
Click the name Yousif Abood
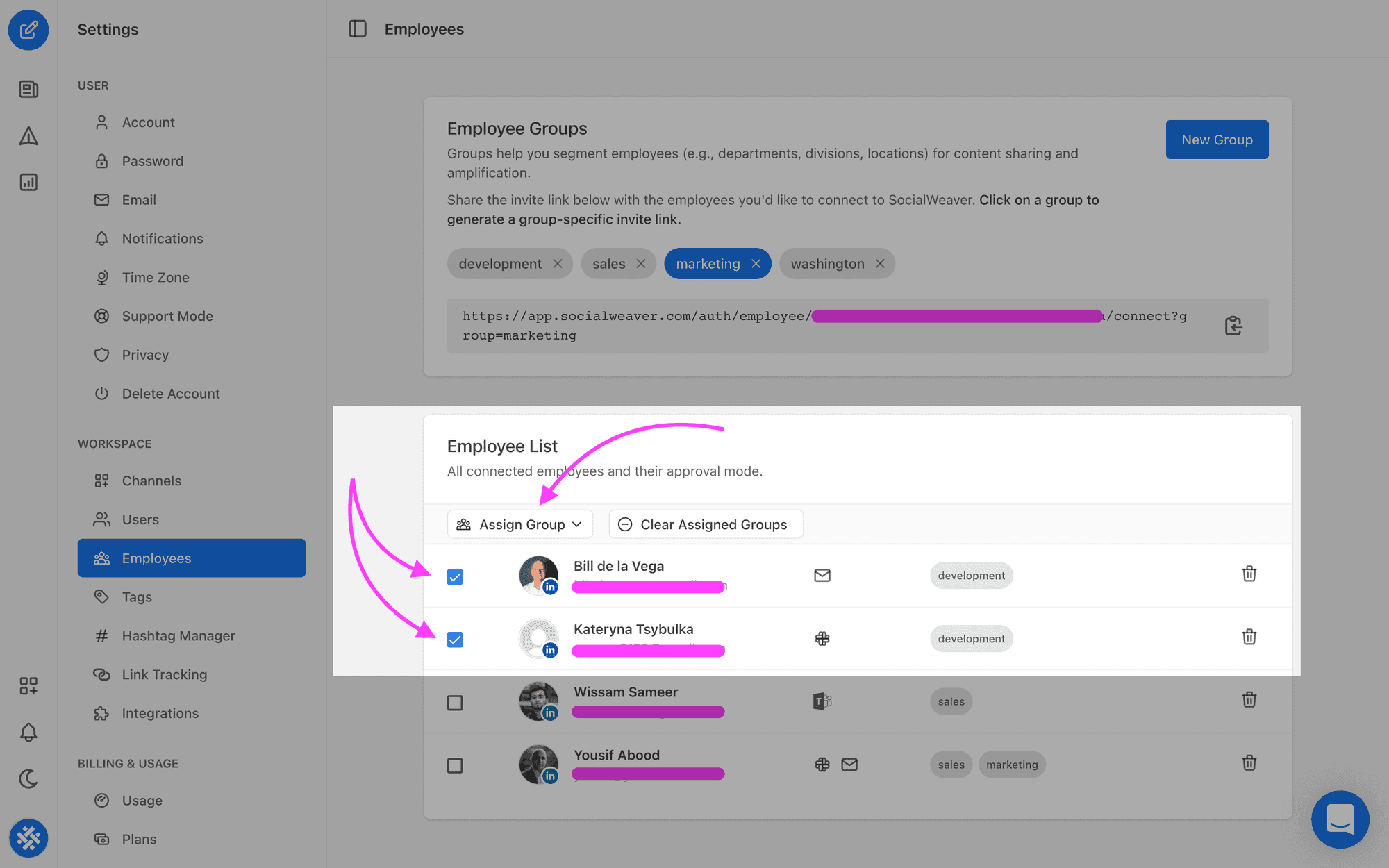(617, 755)
